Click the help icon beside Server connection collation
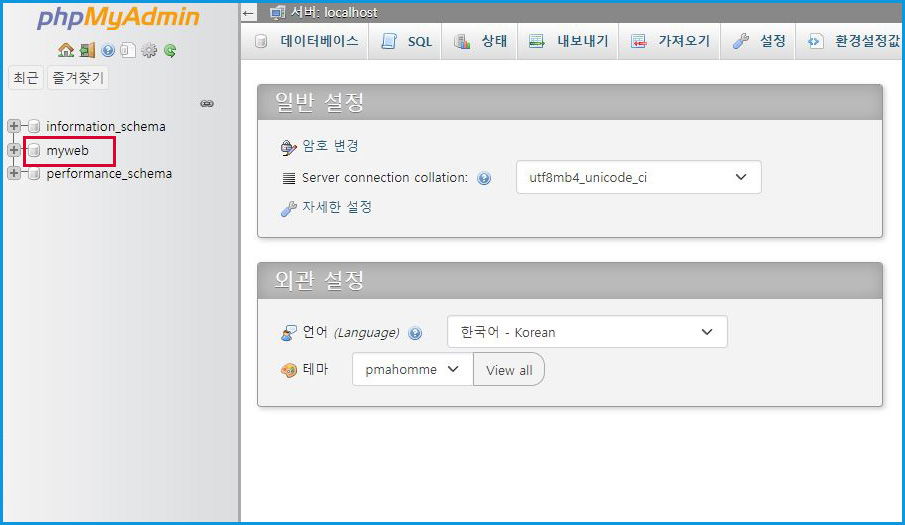This screenshot has width=905, height=525. tap(484, 178)
